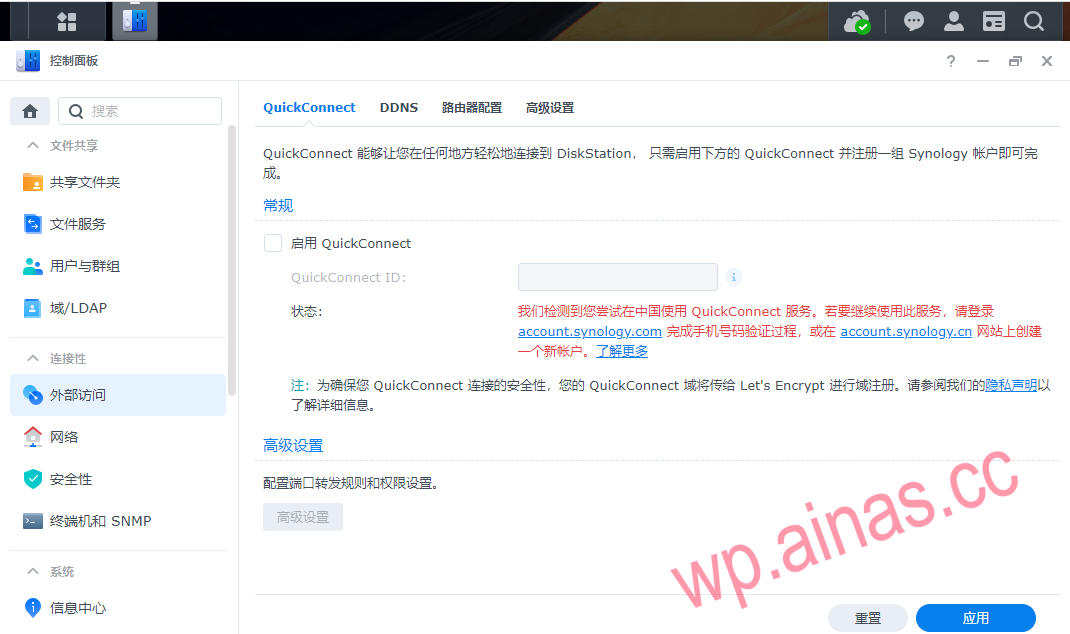Switch to the 路由器配置 tab
The height and width of the screenshot is (634, 1070).
(x=472, y=108)
